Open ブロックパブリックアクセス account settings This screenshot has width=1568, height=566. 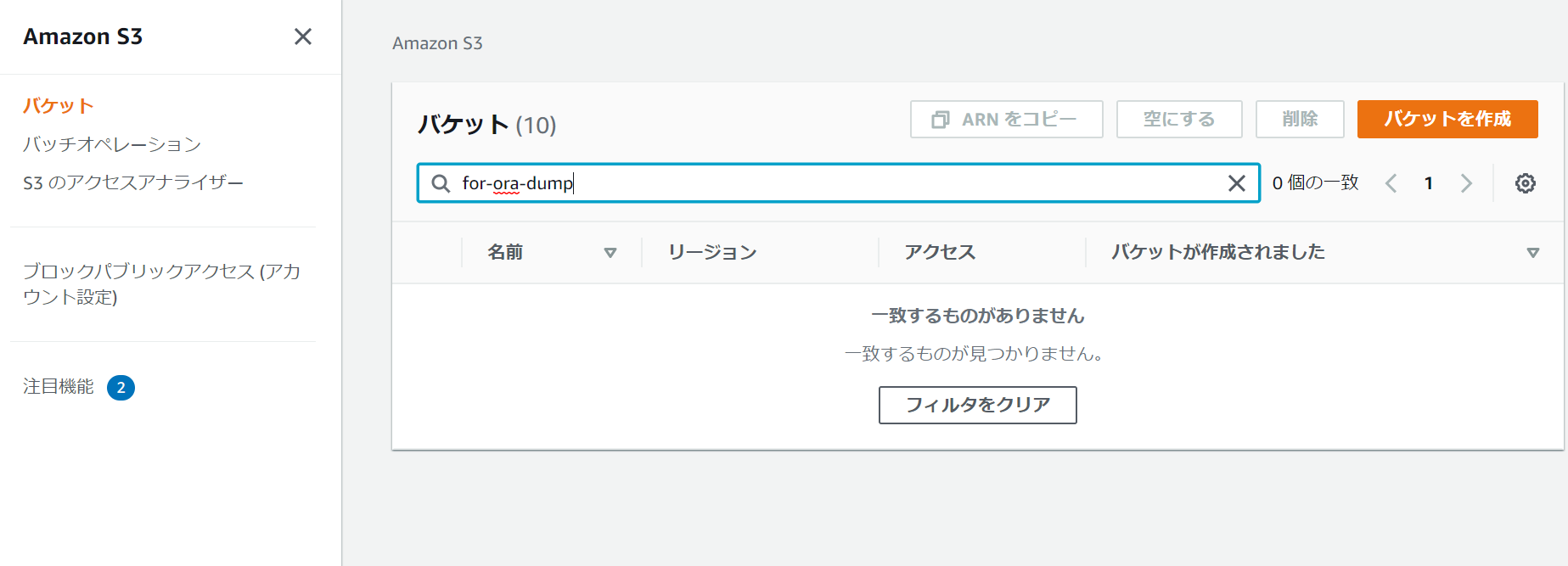point(162,284)
